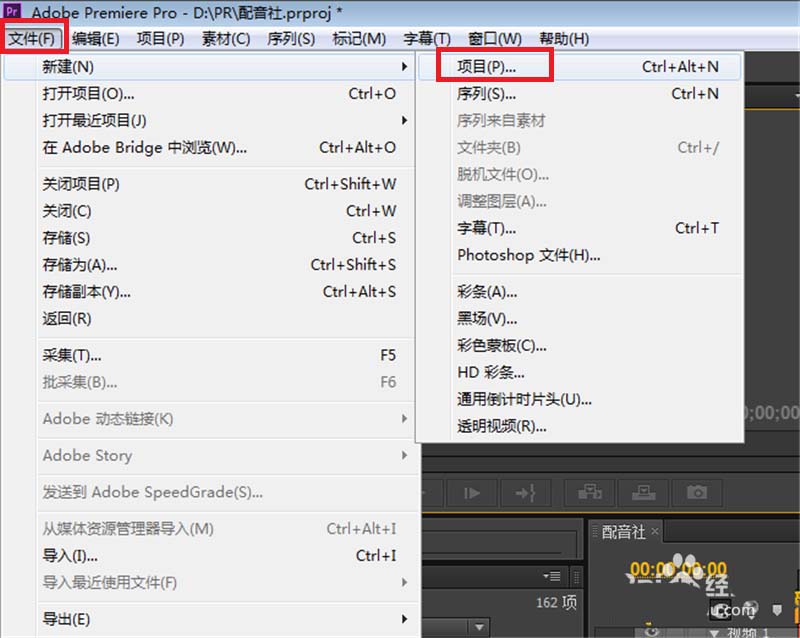Choose 导入(I)... menu item
Screen dimensions: 800x638
209,555
